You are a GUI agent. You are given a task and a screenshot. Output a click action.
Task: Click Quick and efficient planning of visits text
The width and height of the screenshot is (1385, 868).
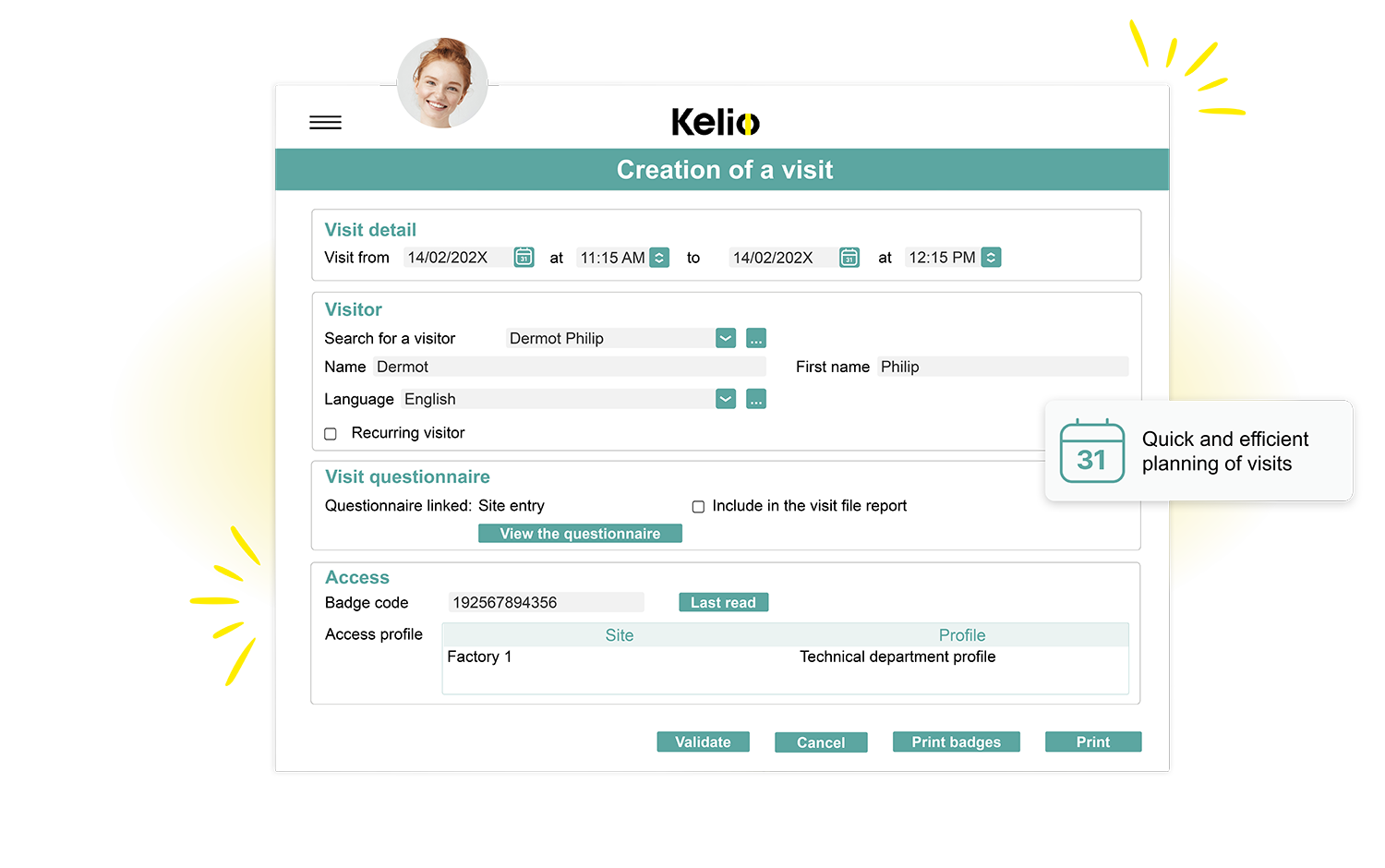1225,452
